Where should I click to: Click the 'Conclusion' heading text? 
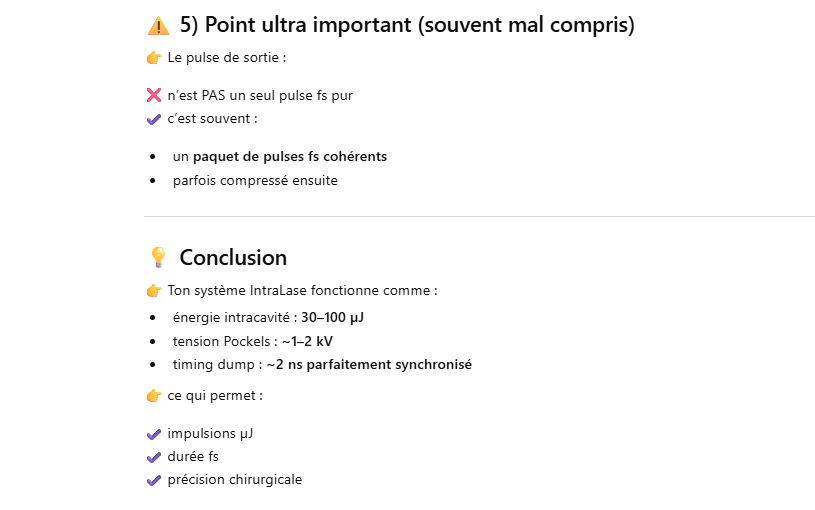pyautogui.click(x=233, y=258)
